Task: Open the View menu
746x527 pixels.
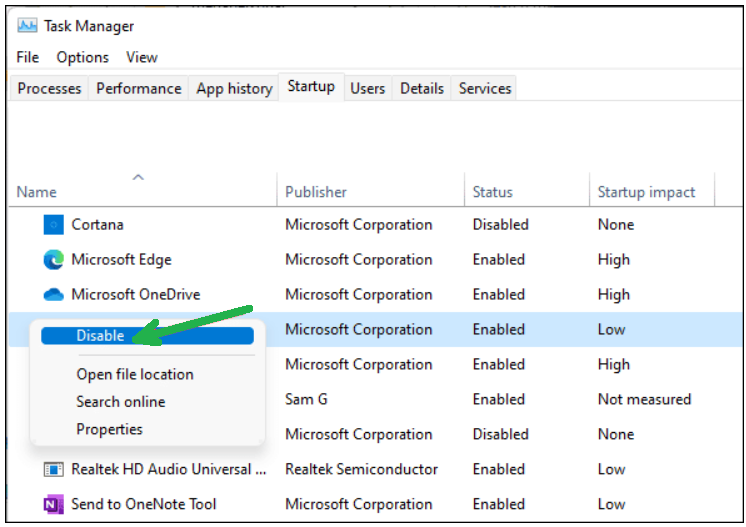Action: [x=142, y=57]
